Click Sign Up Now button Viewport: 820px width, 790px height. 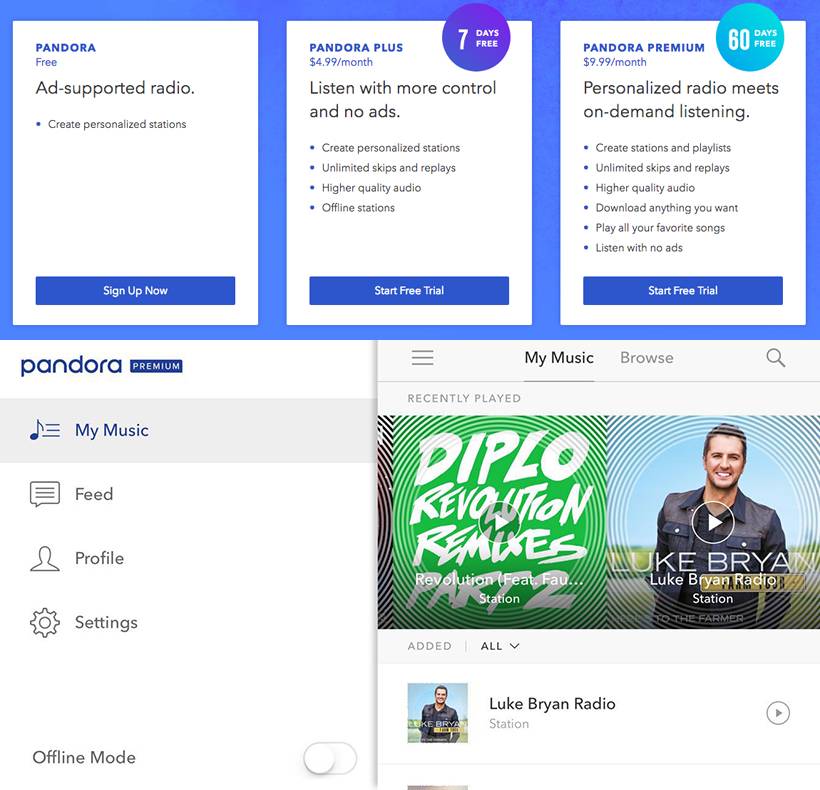tap(135, 291)
